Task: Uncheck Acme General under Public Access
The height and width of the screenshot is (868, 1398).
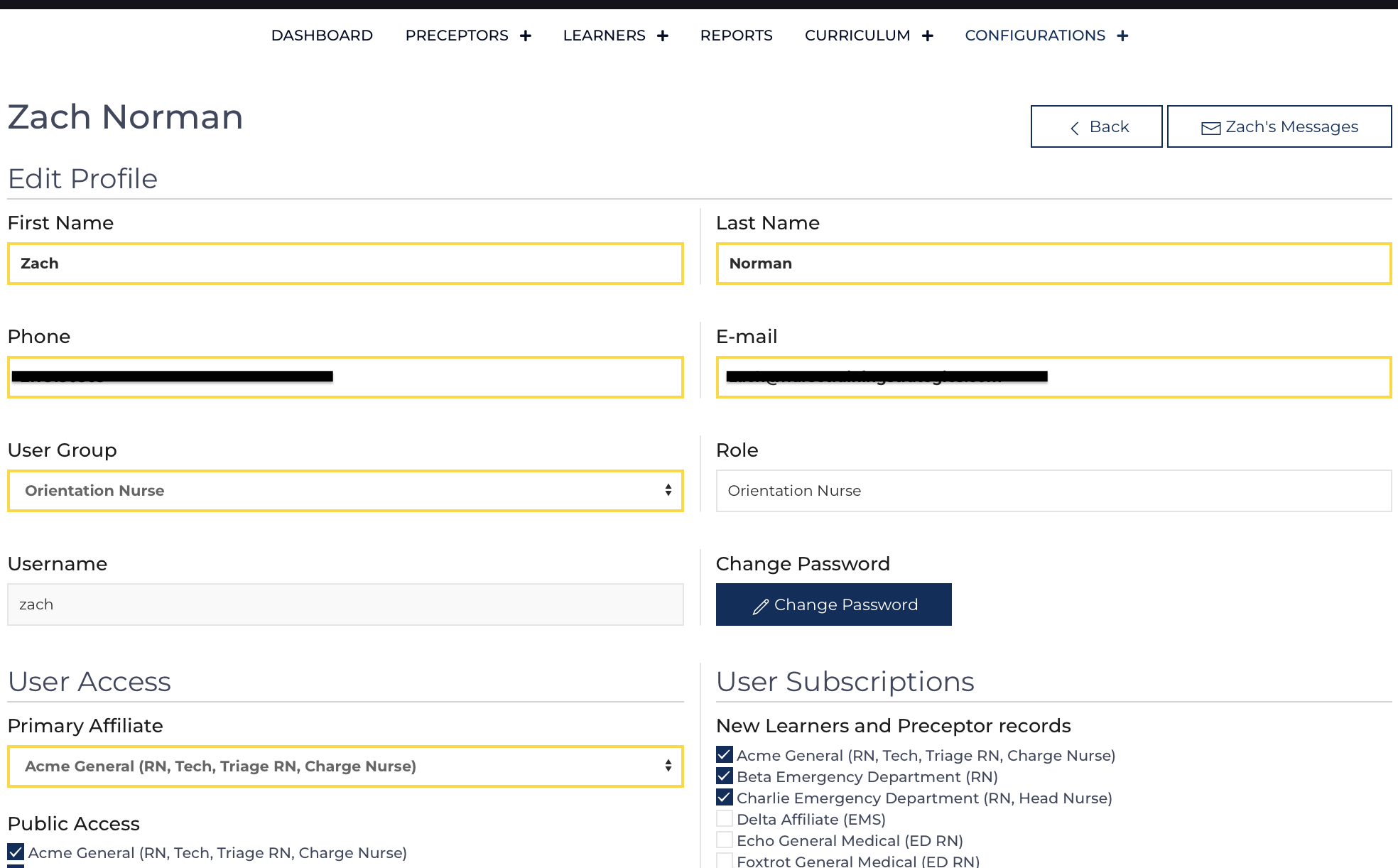Action: click(x=16, y=852)
